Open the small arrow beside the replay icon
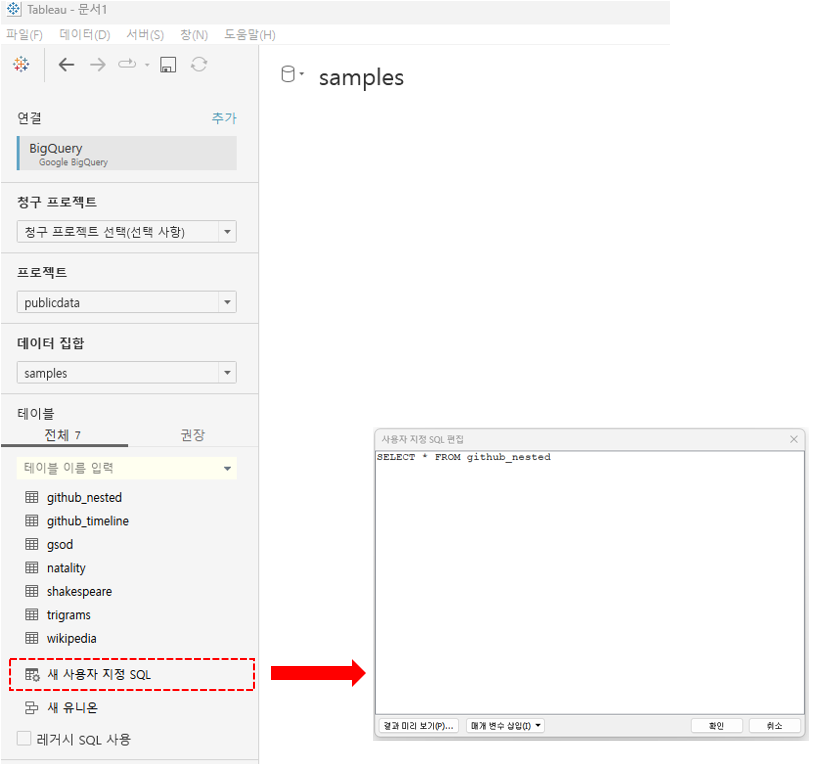This screenshot has width=815, height=764. [147, 65]
